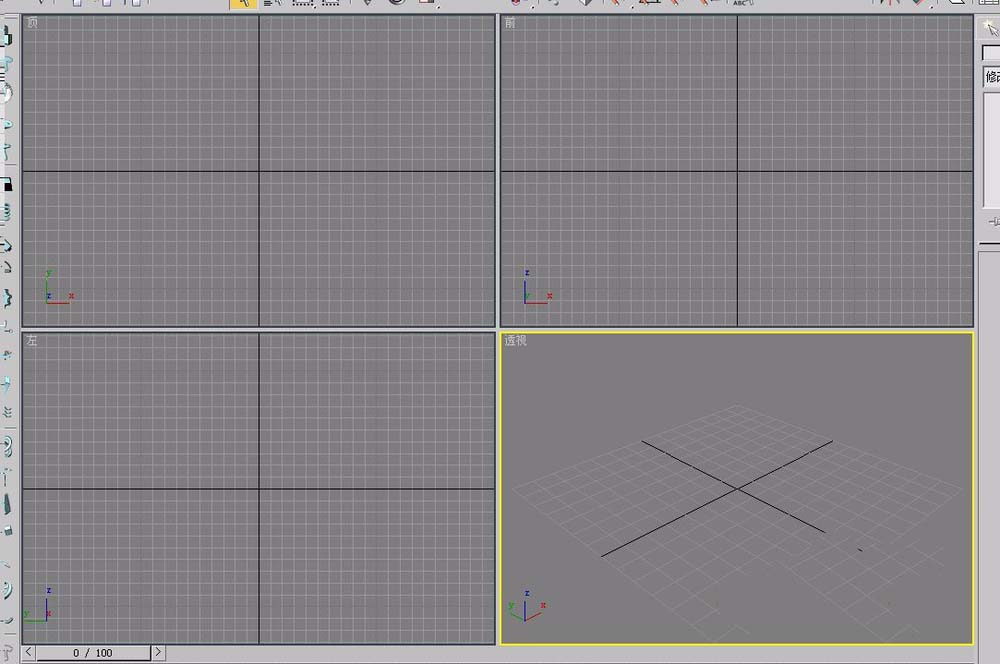
Task: Activate the Select Object arrow tool
Action: [245, 4]
